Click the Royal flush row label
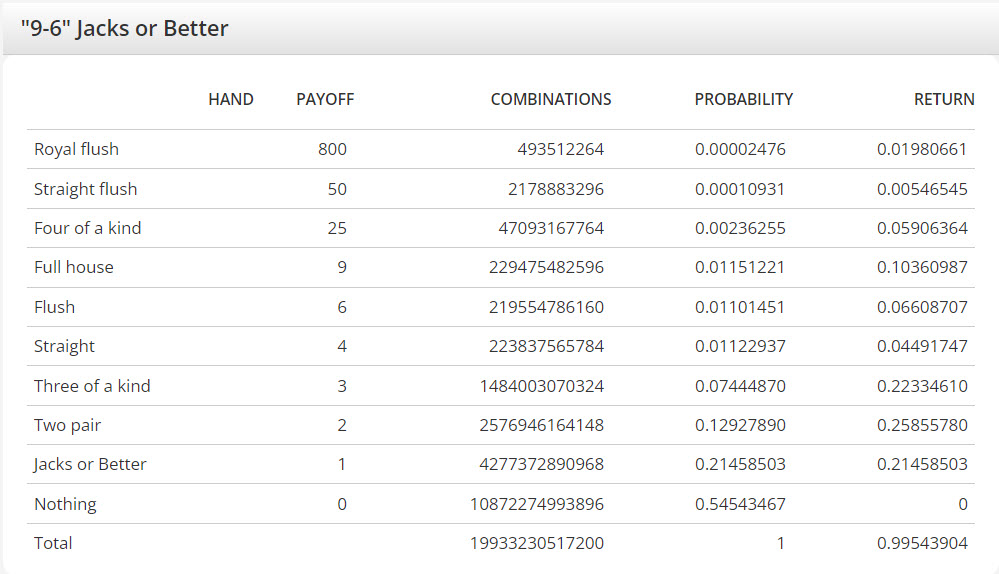999x574 pixels. (76, 149)
